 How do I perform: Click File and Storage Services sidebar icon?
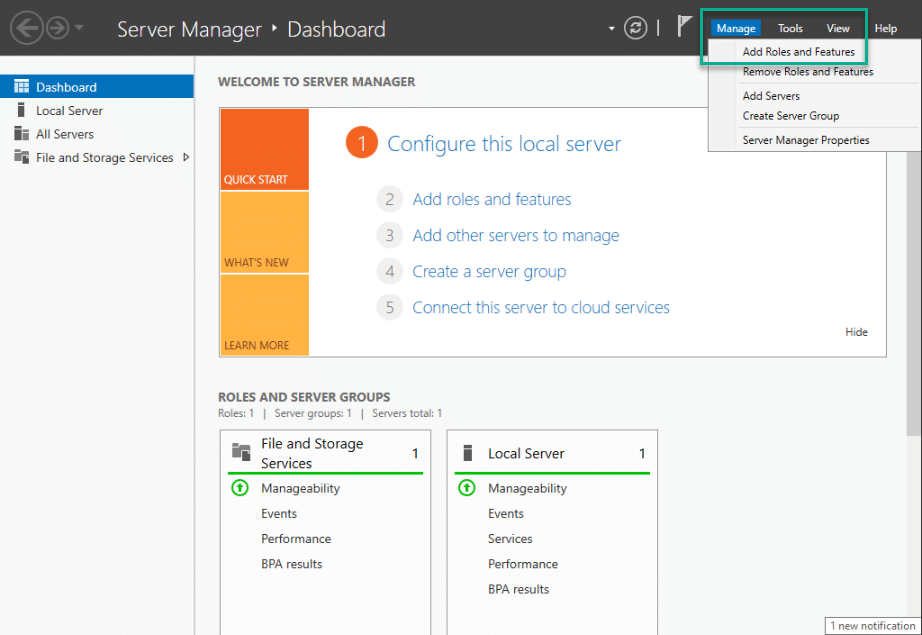[x=21, y=157]
